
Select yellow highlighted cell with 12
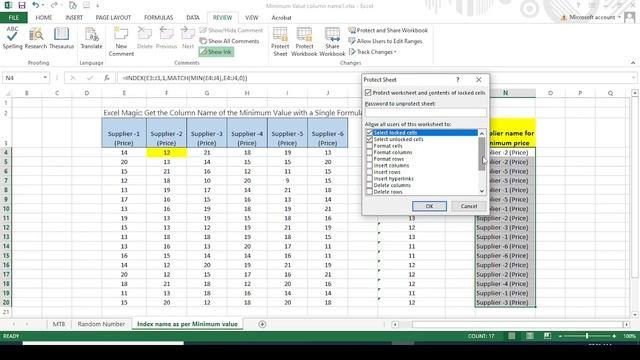tap(166, 153)
